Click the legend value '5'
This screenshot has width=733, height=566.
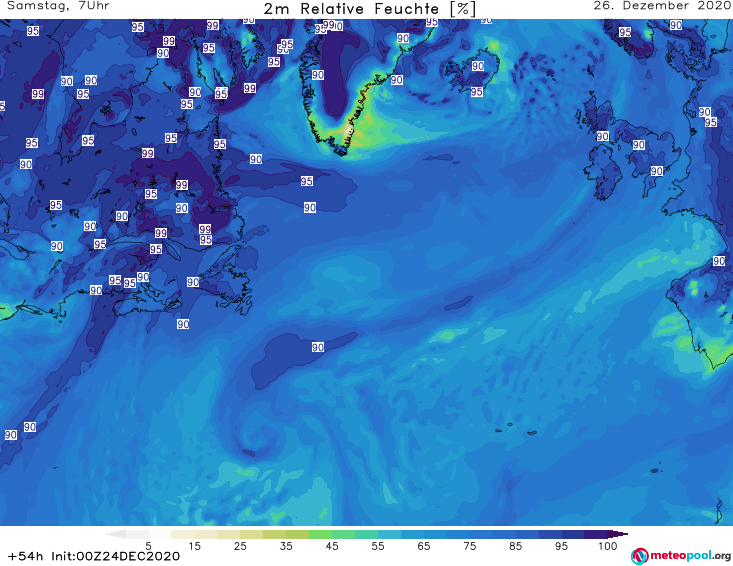[x=148, y=546]
